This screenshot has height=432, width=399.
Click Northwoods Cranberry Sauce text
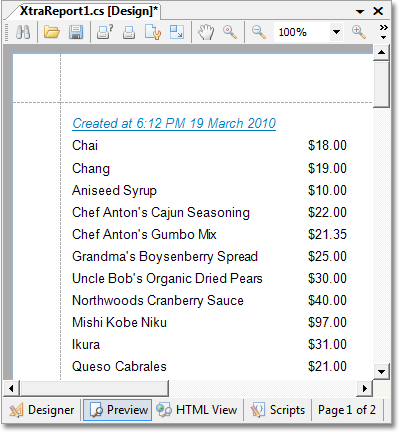tap(158, 301)
